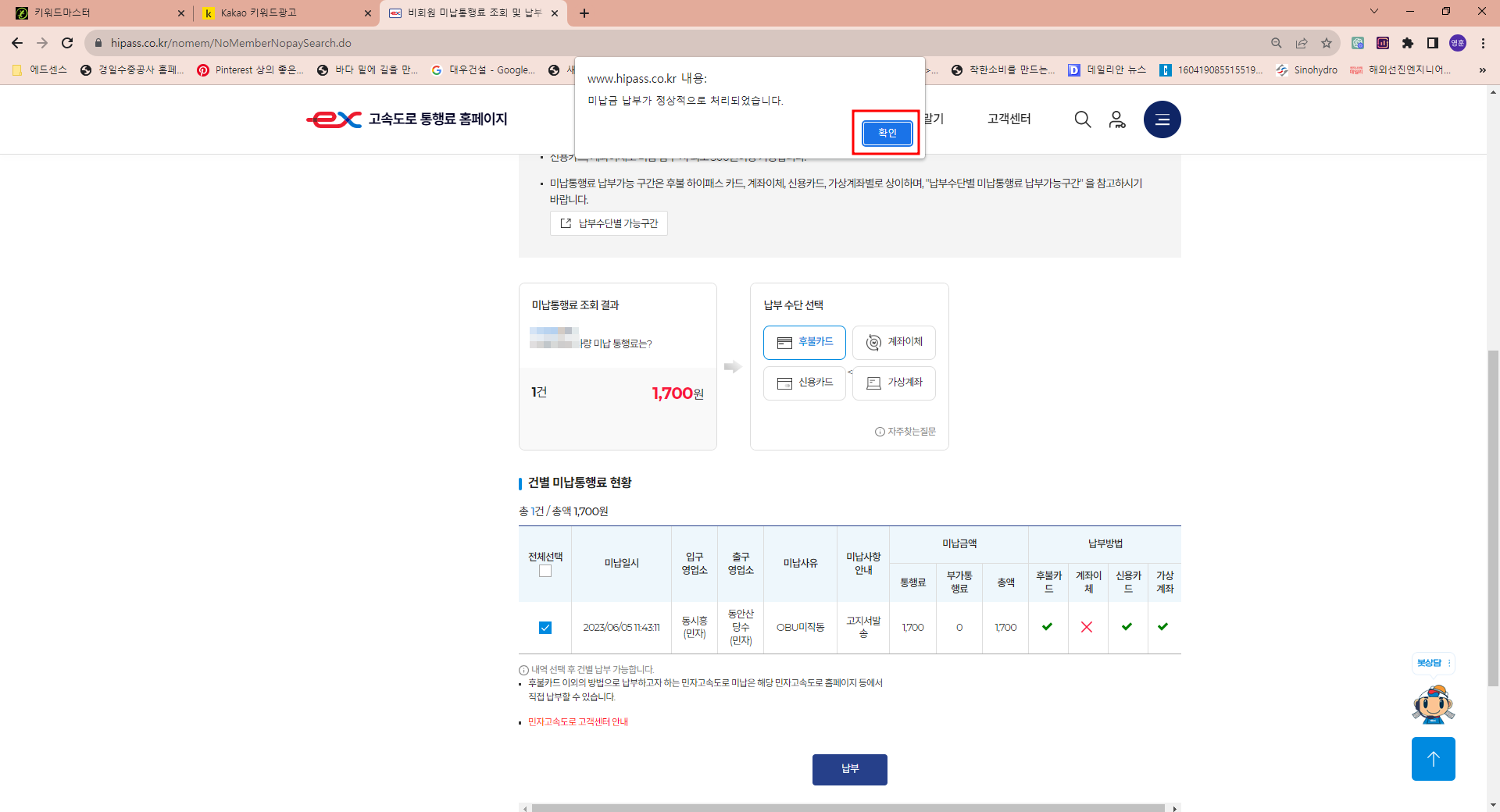Go forward to next page
The image size is (1500, 812).
pos(42,43)
